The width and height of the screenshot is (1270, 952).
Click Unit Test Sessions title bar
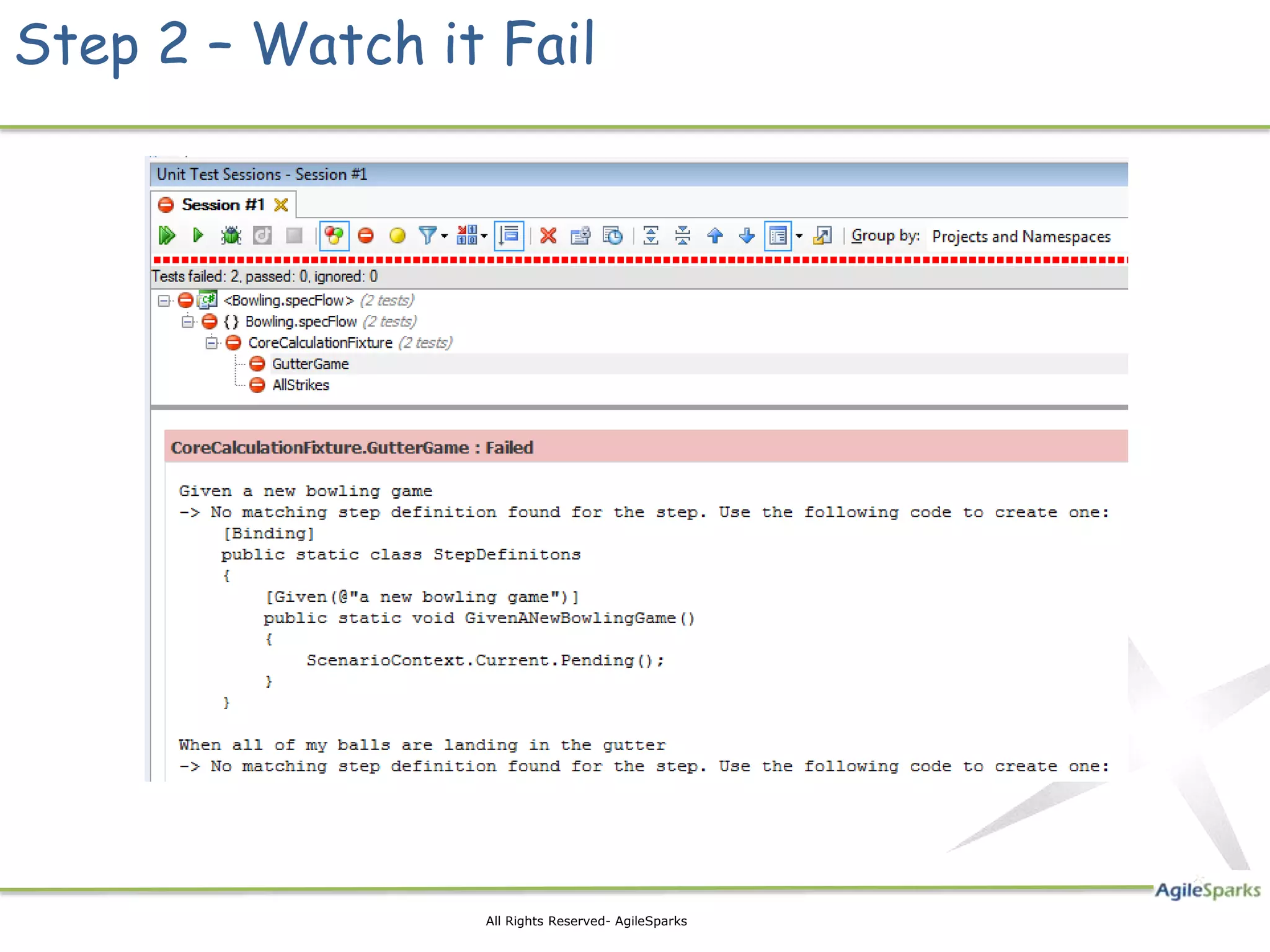639,174
